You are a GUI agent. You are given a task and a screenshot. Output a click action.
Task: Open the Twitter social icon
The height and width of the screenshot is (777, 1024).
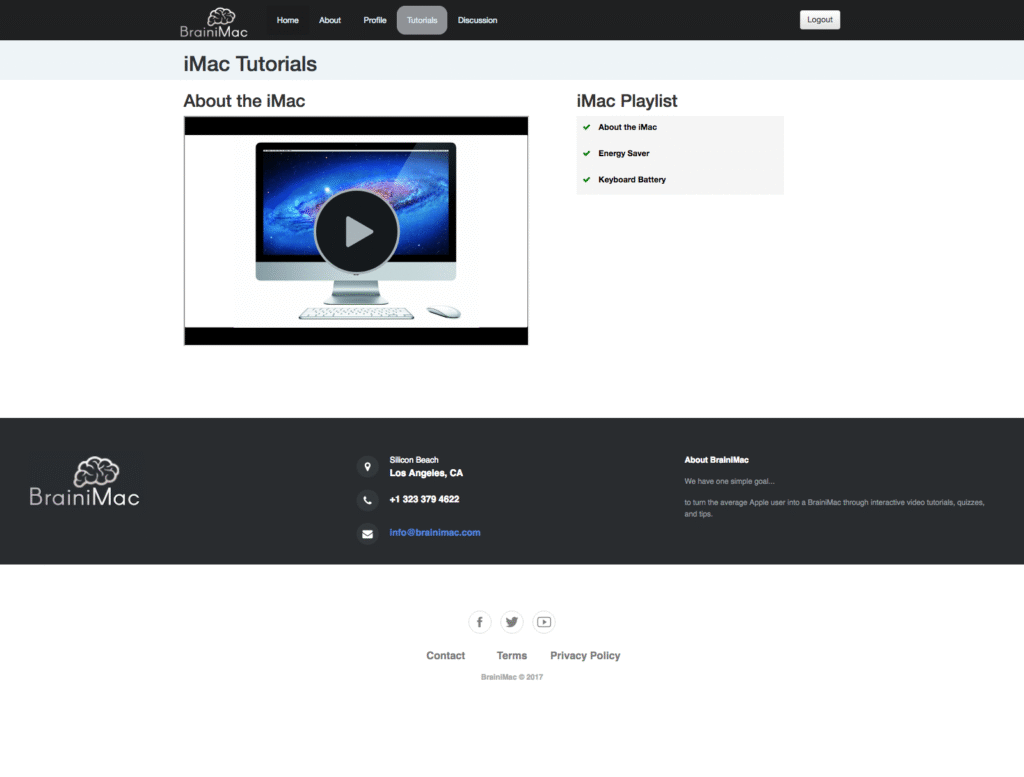(x=512, y=622)
